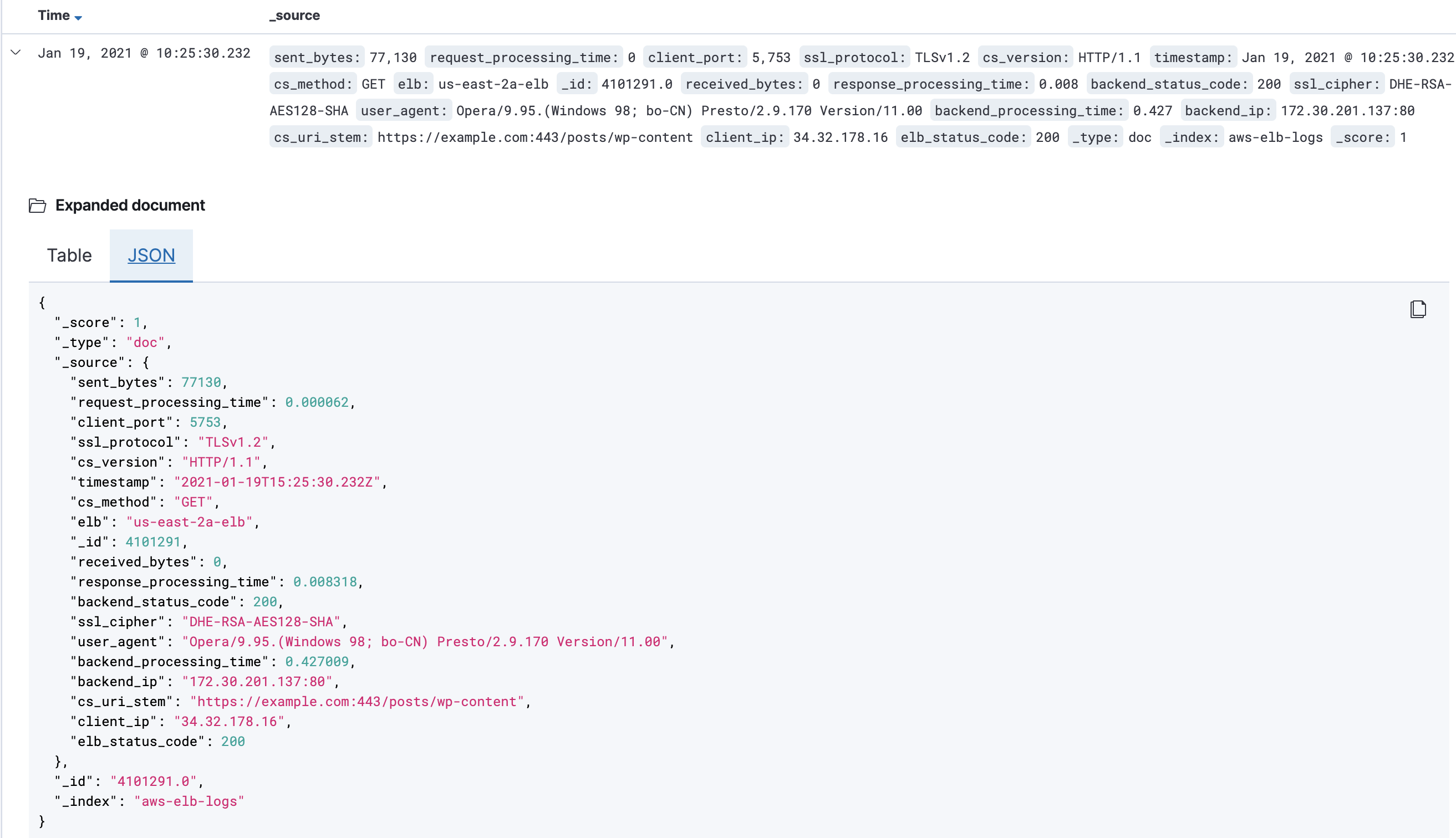Viewport: 1456px width, 838px height.
Task: Sort by the Time column arrow
Action: coord(78,17)
